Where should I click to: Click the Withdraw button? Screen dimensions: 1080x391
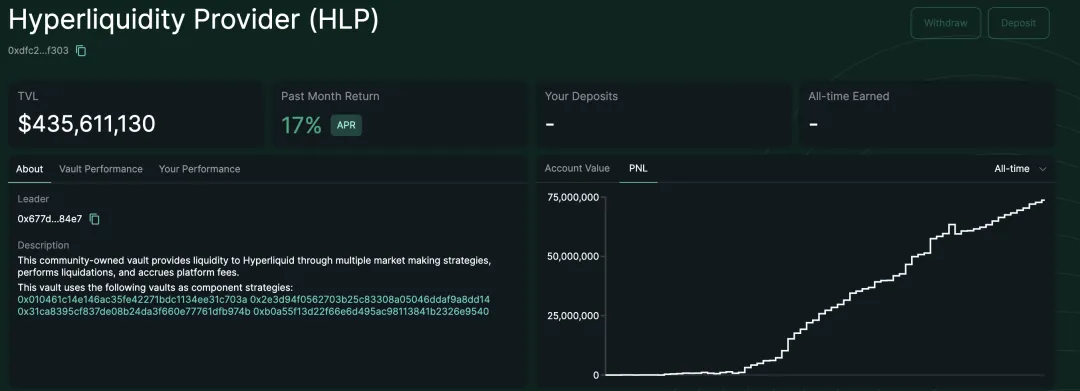coord(946,23)
